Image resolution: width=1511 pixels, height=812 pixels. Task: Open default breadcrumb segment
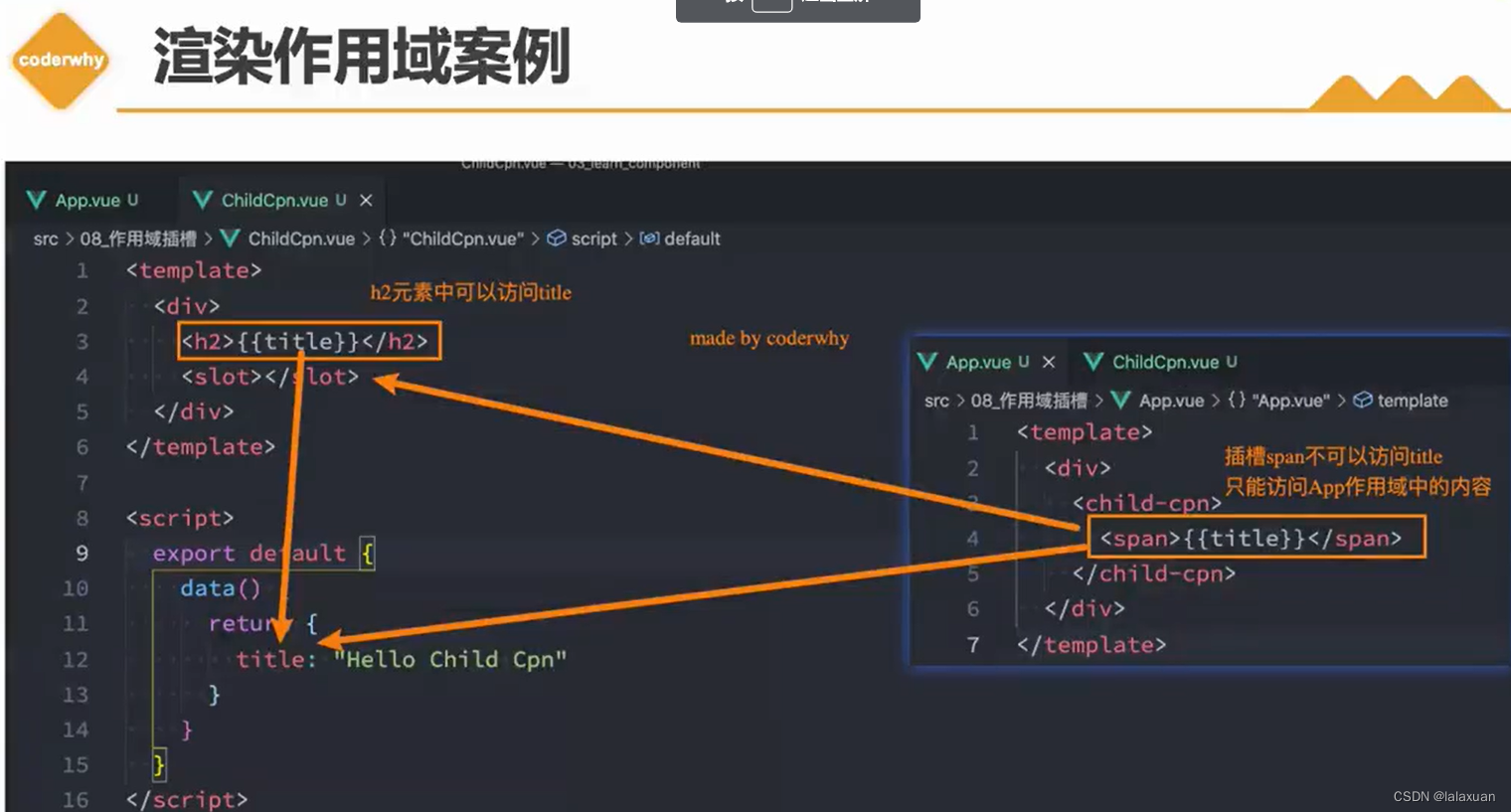pos(692,239)
